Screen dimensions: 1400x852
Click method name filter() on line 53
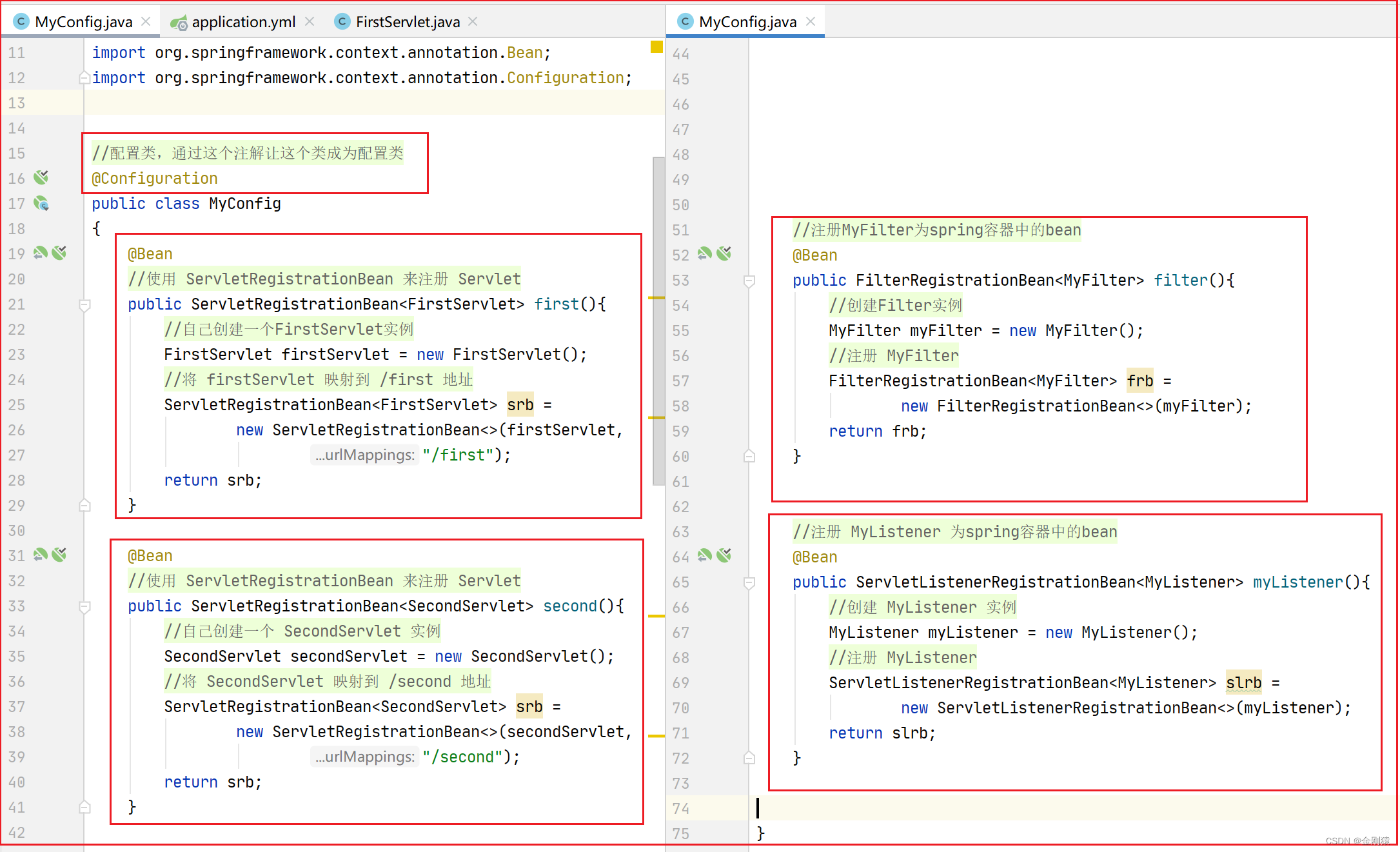1180,280
